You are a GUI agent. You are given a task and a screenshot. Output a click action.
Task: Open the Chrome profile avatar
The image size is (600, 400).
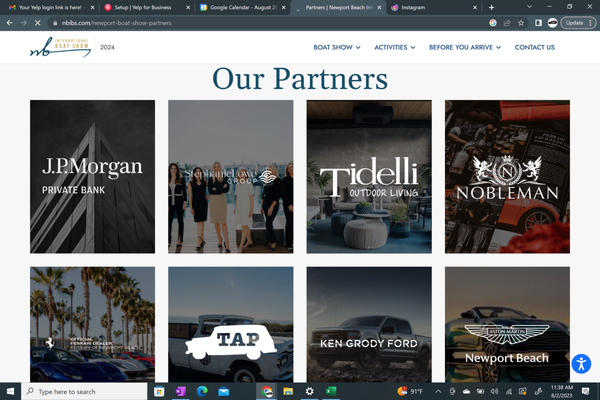tap(552, 23)
